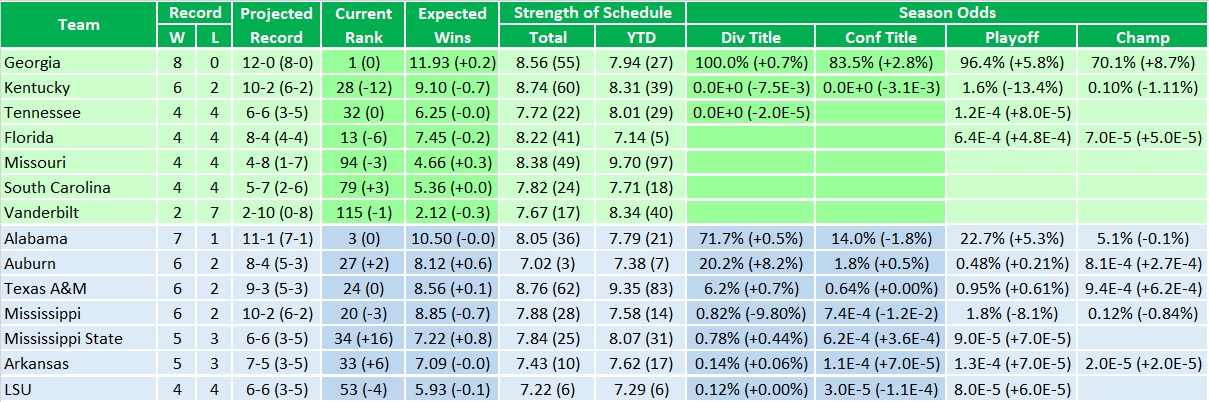Select Georgia's Champ odds value
1209x402 pixels.
(1142, 62)
